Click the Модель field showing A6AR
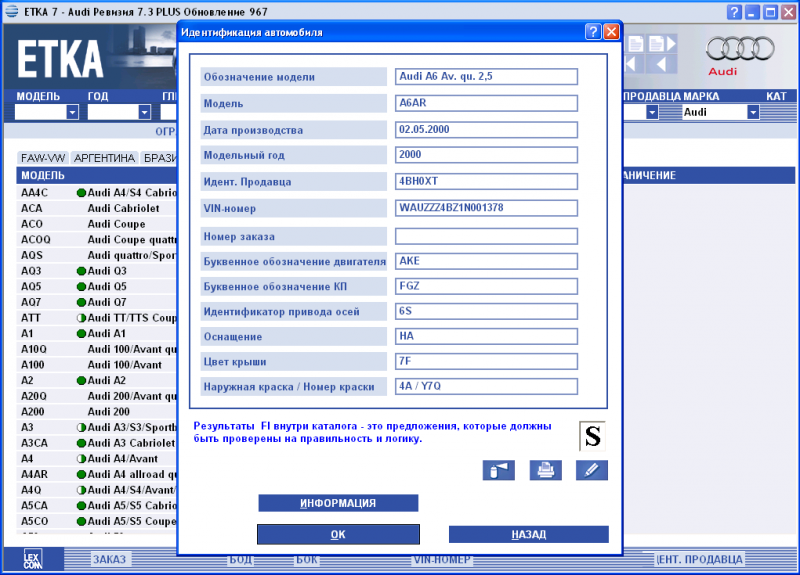The height and width of the screenshot is (575, 800). pos(486,103)
